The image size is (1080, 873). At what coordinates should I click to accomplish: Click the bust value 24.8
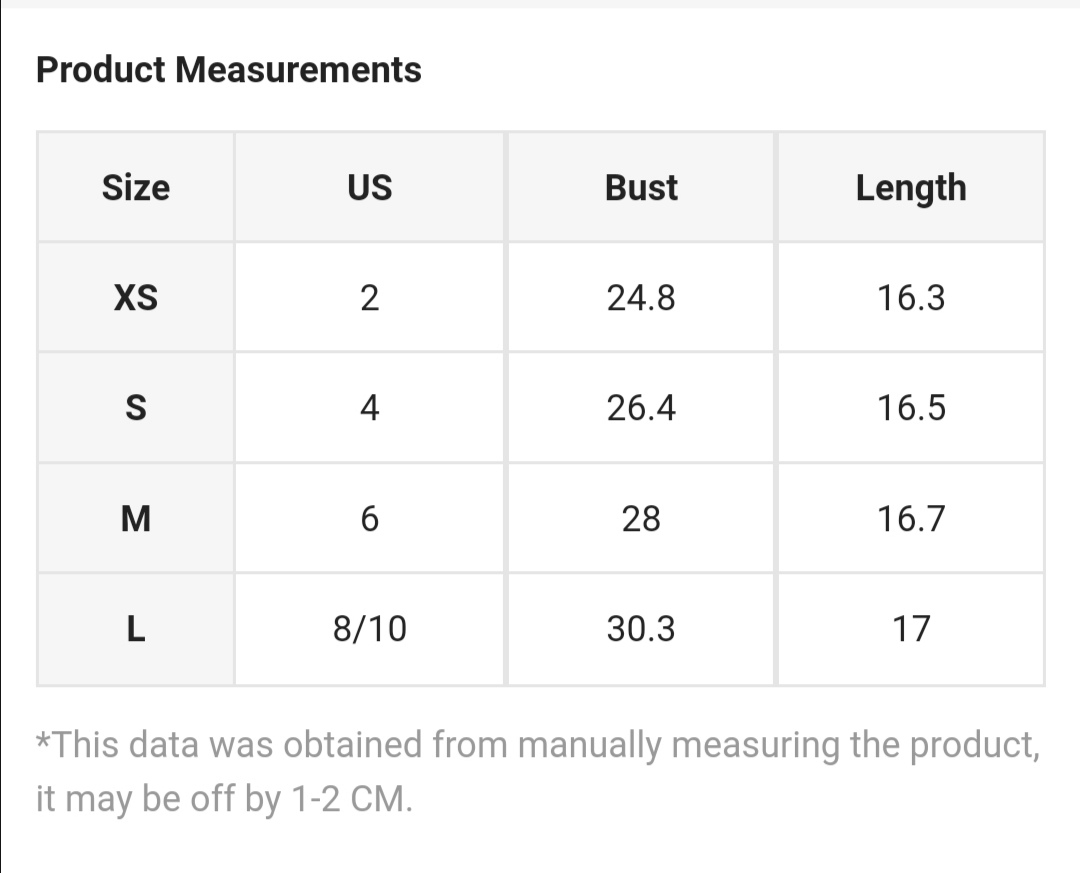pyautogui.click(x=641, y=298)
